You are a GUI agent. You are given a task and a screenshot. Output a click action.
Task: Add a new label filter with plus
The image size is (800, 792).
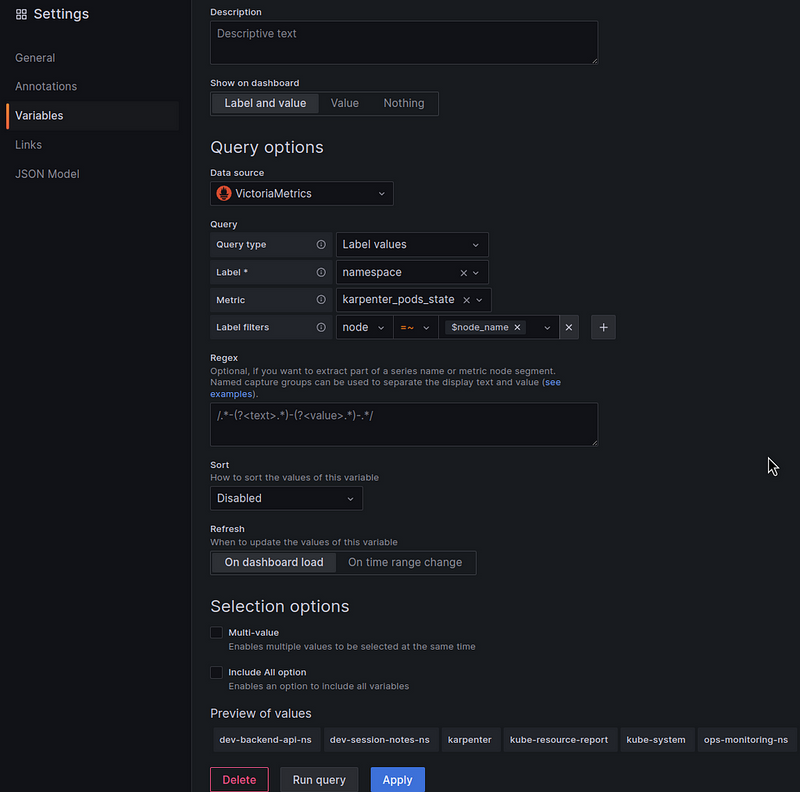click(603, 327)
